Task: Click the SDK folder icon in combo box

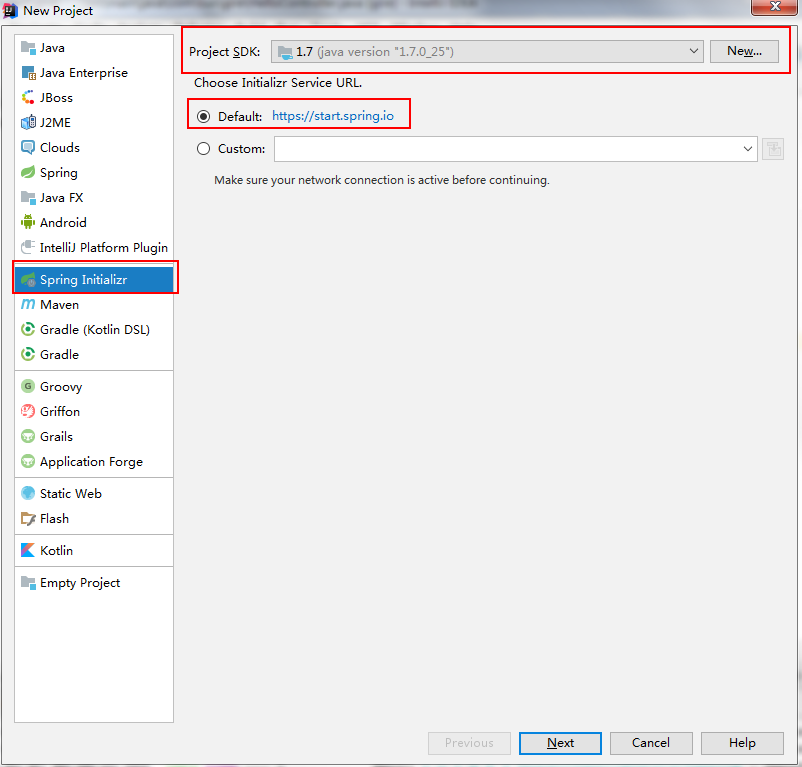Action: [x=284, y=52]
